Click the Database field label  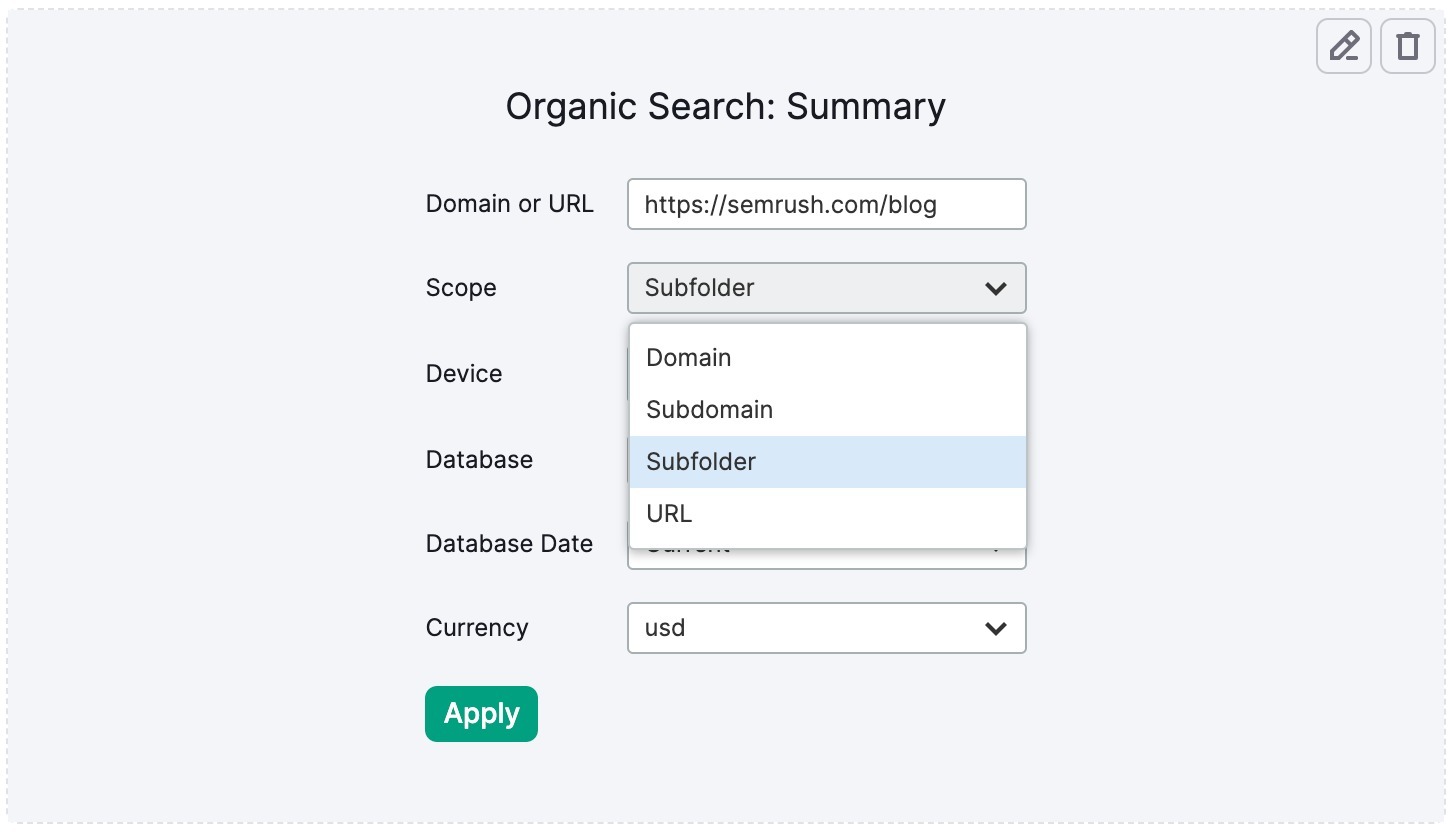tap(479, 460)
